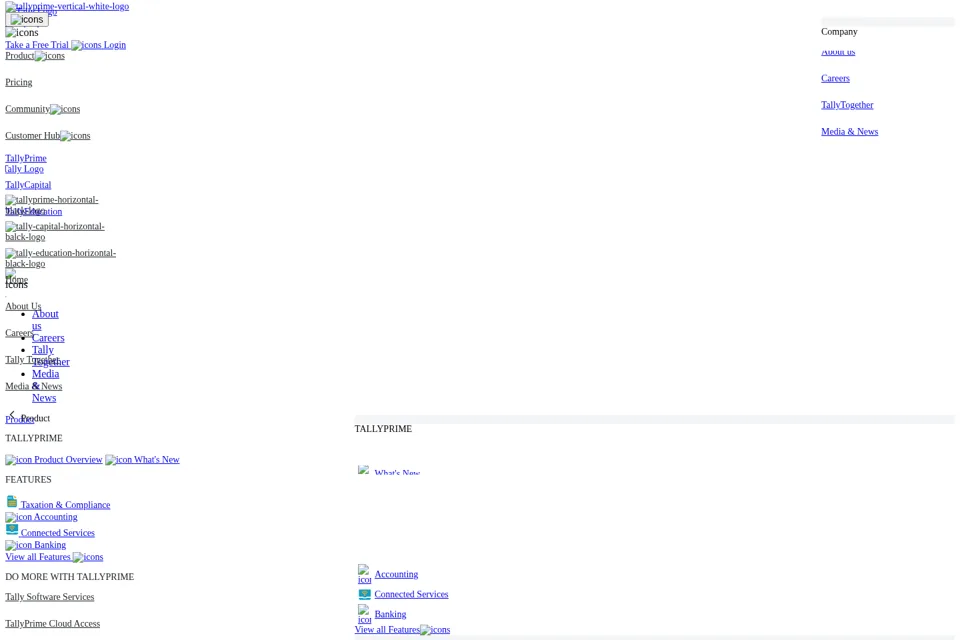The image size is (960, 640).
Task: Open the Take a Free Trial link
Action: [x=37, y=45]
